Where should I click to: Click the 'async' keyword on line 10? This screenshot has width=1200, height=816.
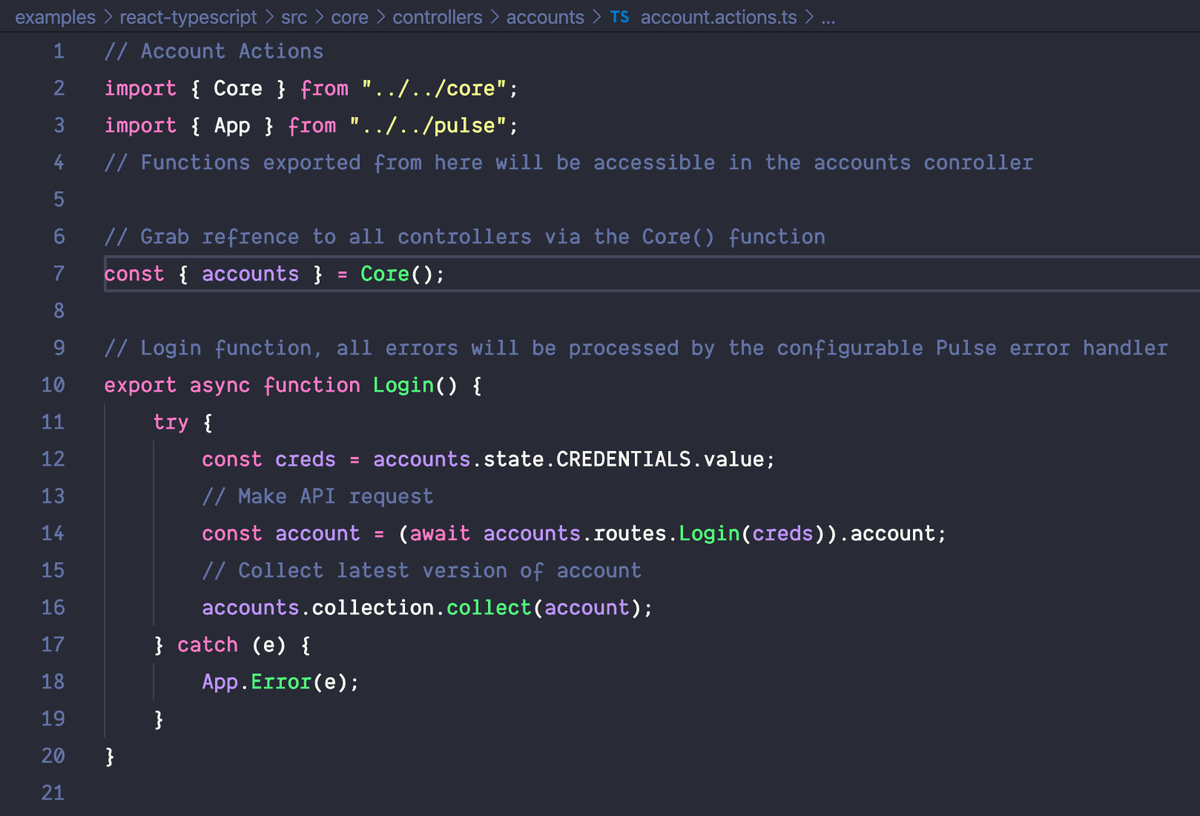(220, 385)
